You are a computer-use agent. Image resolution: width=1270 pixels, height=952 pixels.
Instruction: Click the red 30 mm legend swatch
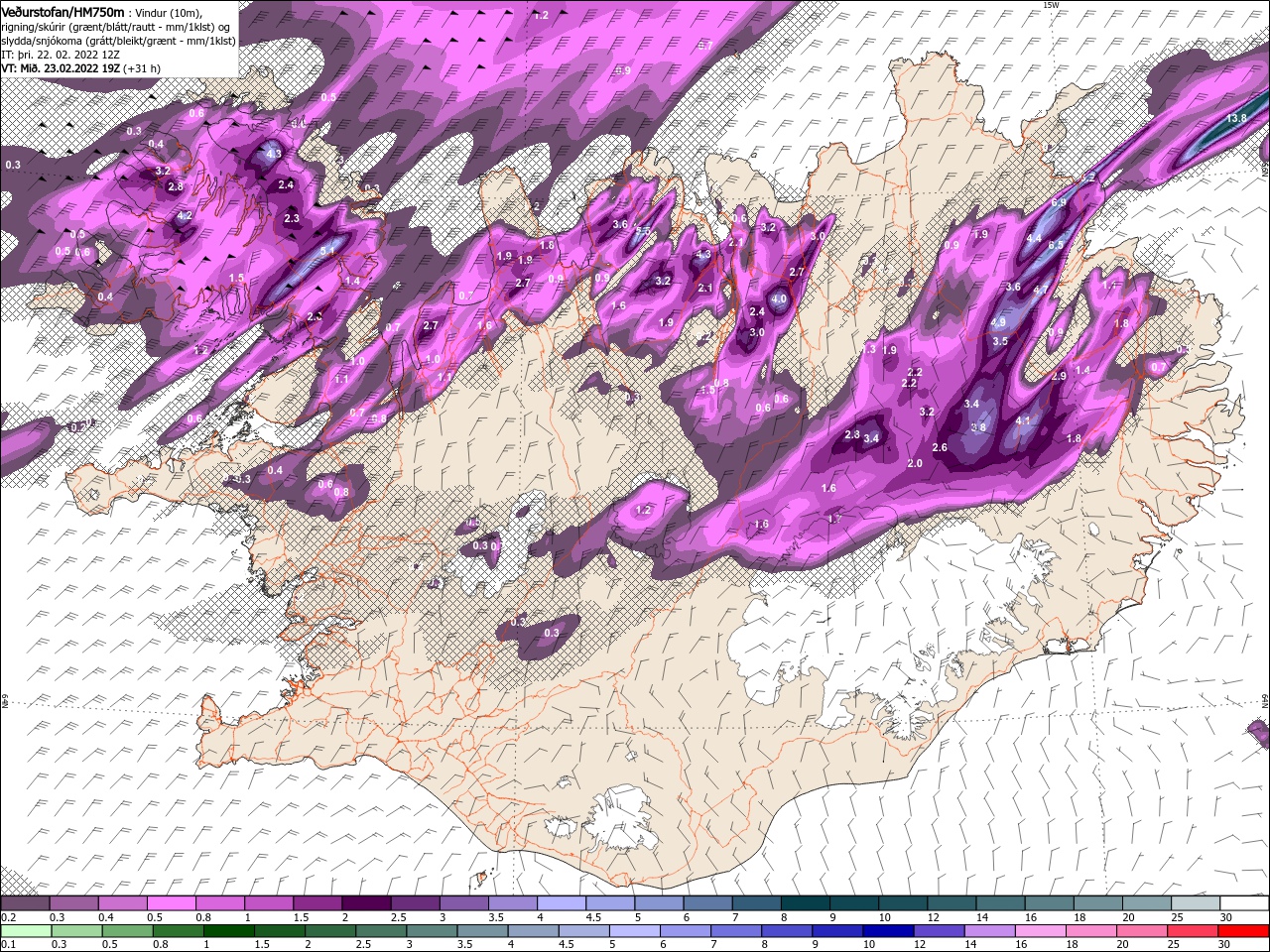[1242, 930]
